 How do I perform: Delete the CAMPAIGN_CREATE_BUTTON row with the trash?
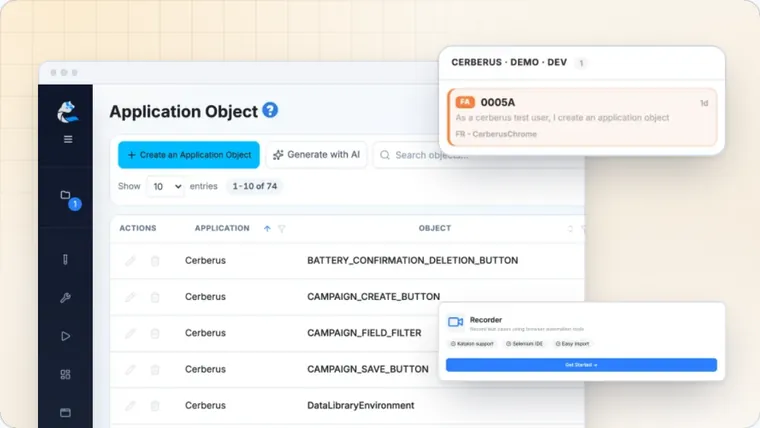click(x=155, y=297)
